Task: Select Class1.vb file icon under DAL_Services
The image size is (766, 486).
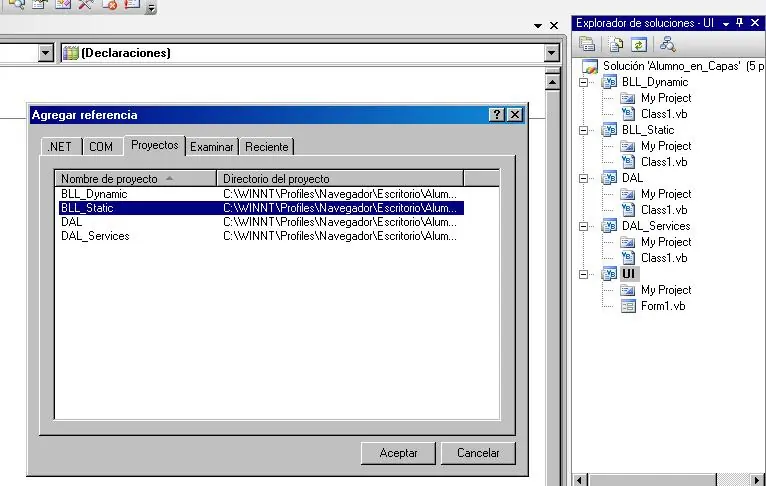Action: 628,257
